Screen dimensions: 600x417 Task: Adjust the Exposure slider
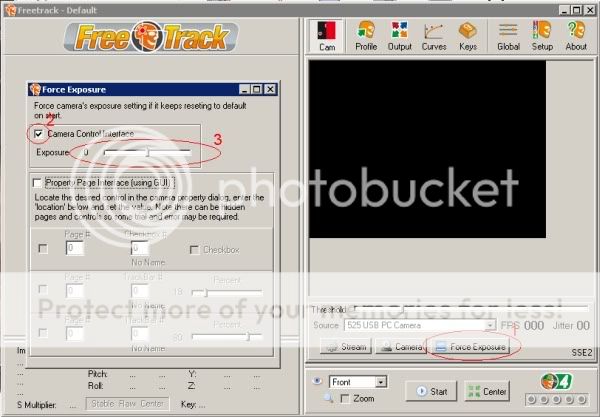[148, 152]
